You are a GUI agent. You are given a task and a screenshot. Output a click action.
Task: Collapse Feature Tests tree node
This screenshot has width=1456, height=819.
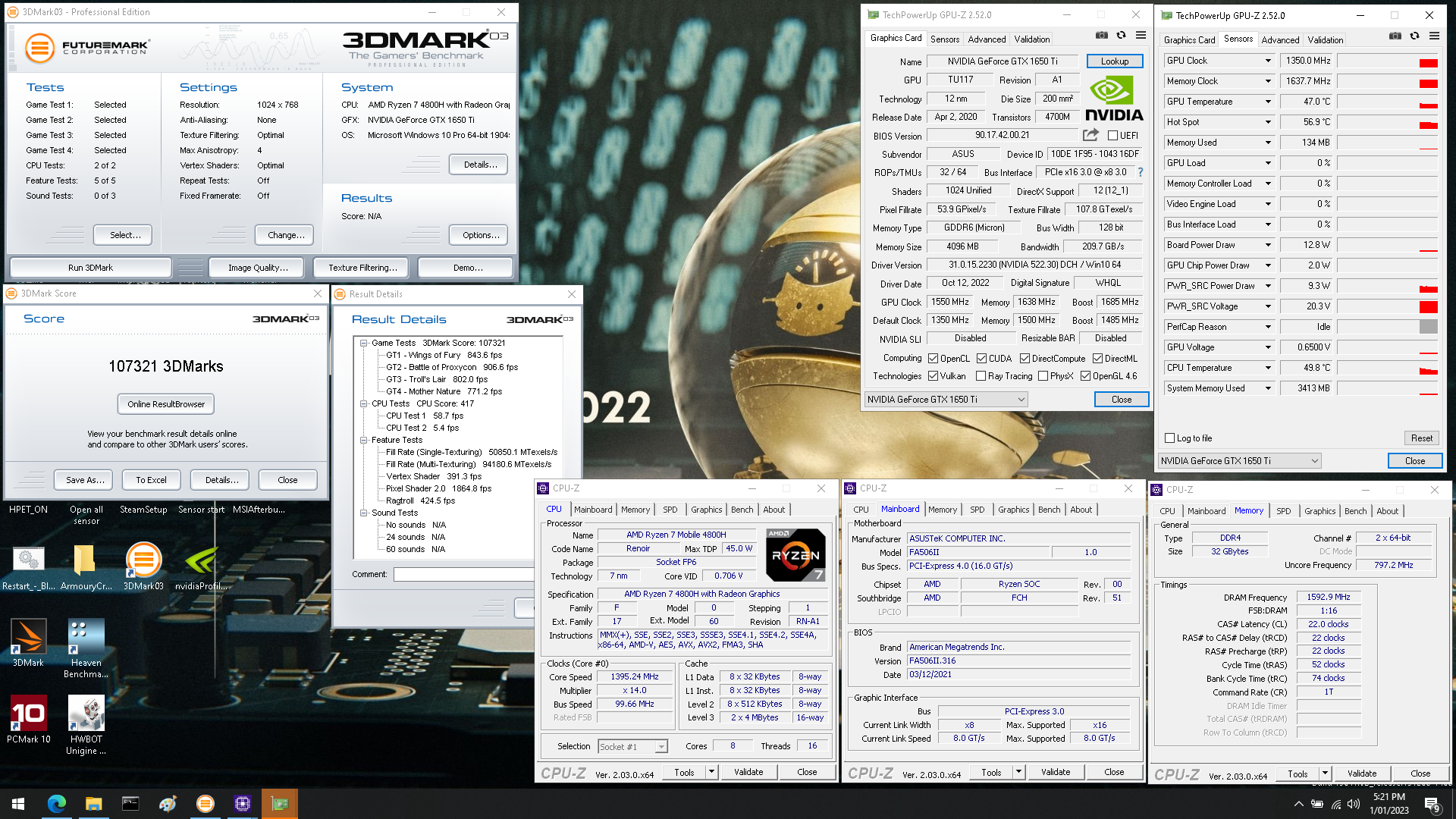click(x=363, y=440)
